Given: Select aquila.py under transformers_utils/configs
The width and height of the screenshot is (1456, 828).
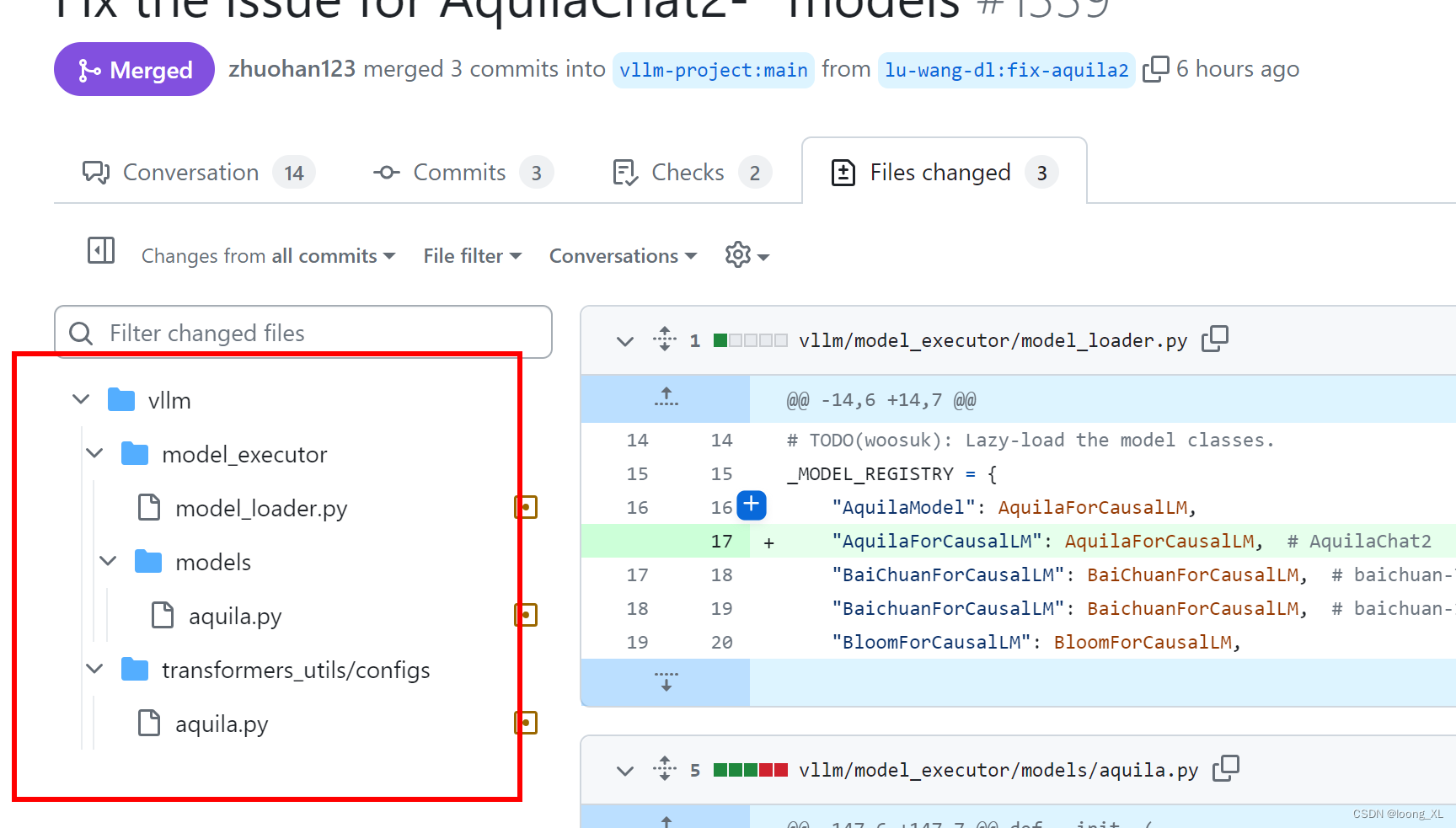Looking at the screenshot, I should pyautogui.click(x=222, y=724).
